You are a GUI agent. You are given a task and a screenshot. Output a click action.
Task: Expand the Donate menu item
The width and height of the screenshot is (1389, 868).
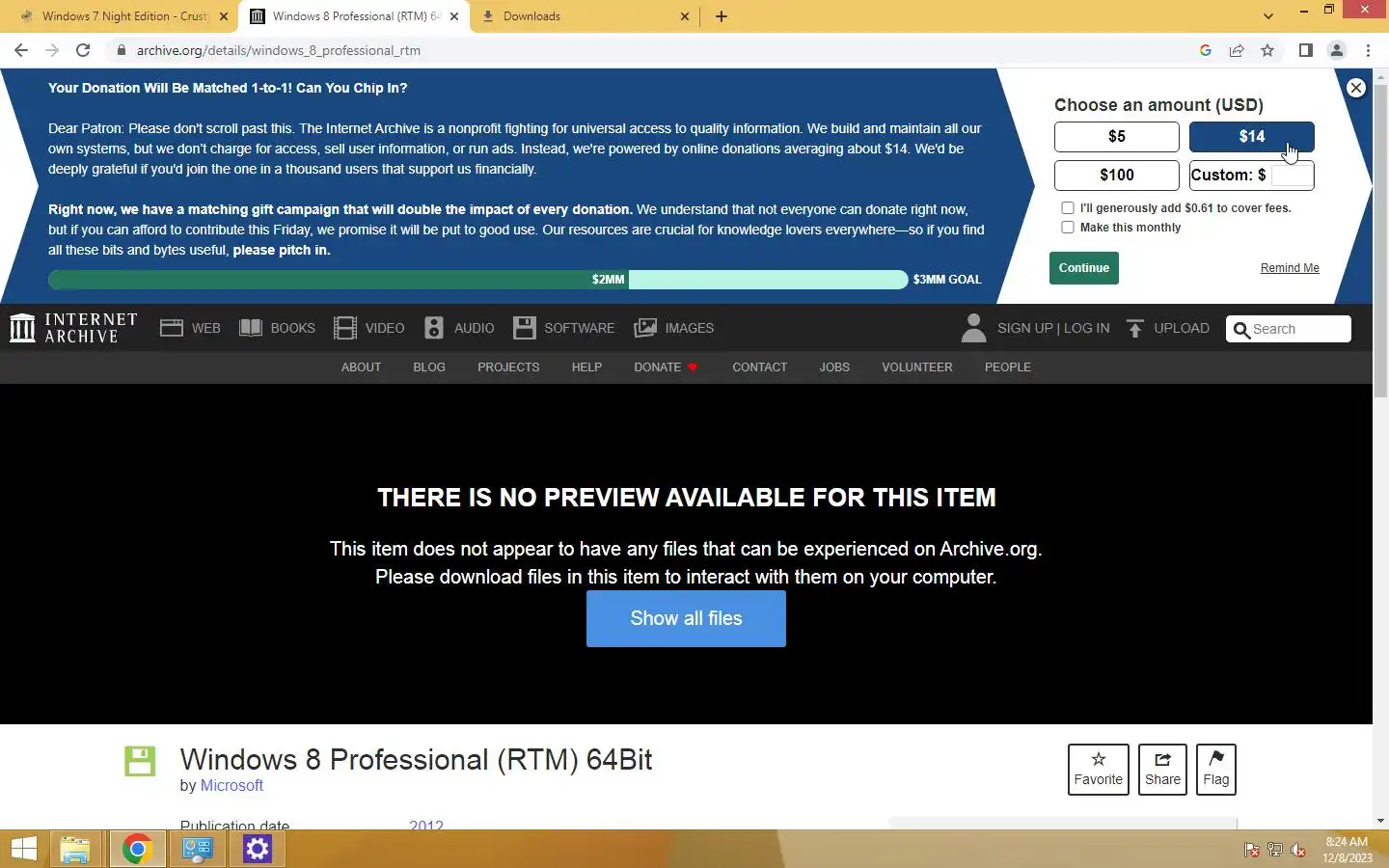pyautogui.click(x=666, y=367)
